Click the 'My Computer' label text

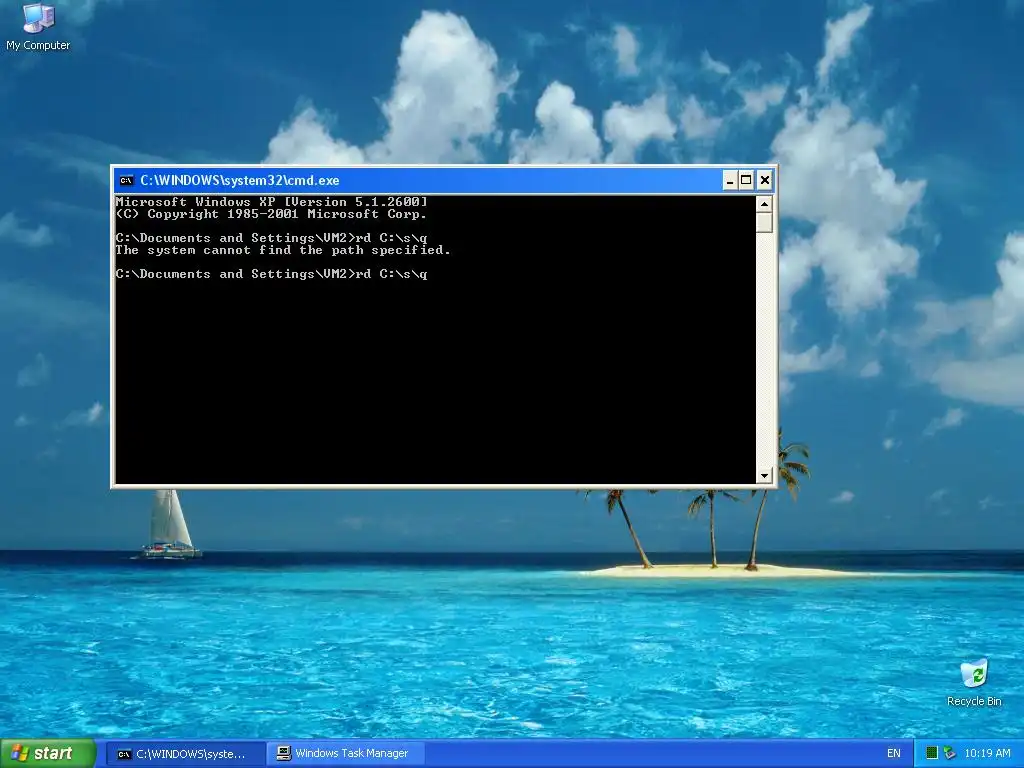click(38, 45)
